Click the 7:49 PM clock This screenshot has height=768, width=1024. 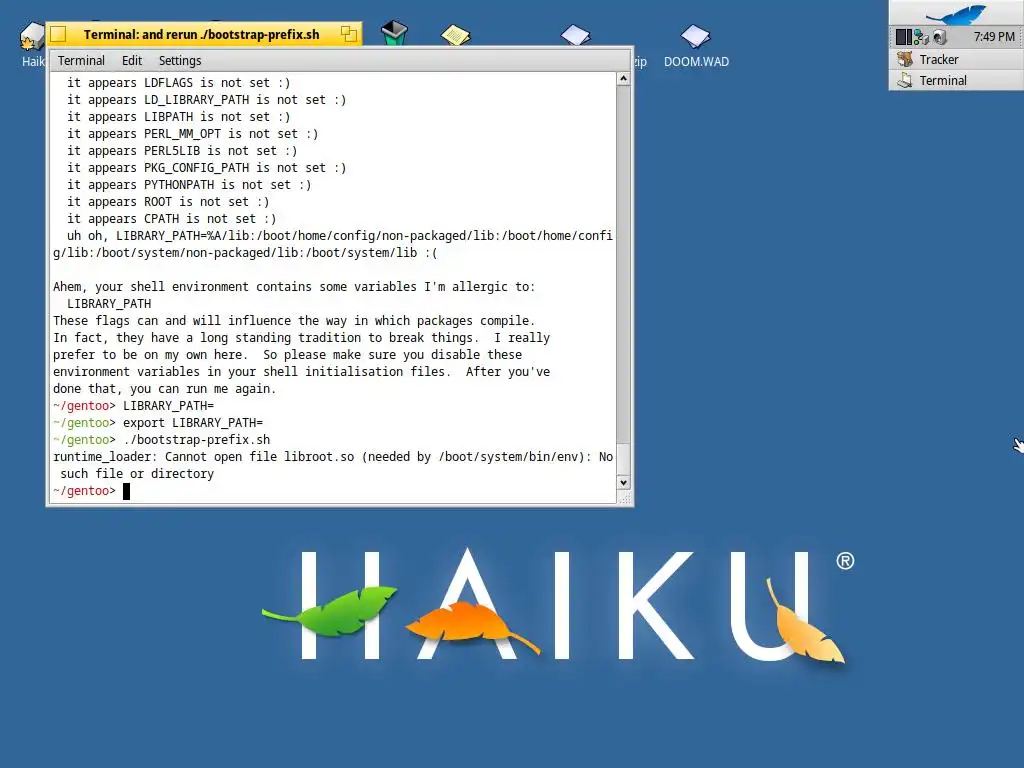pos(994,37)
